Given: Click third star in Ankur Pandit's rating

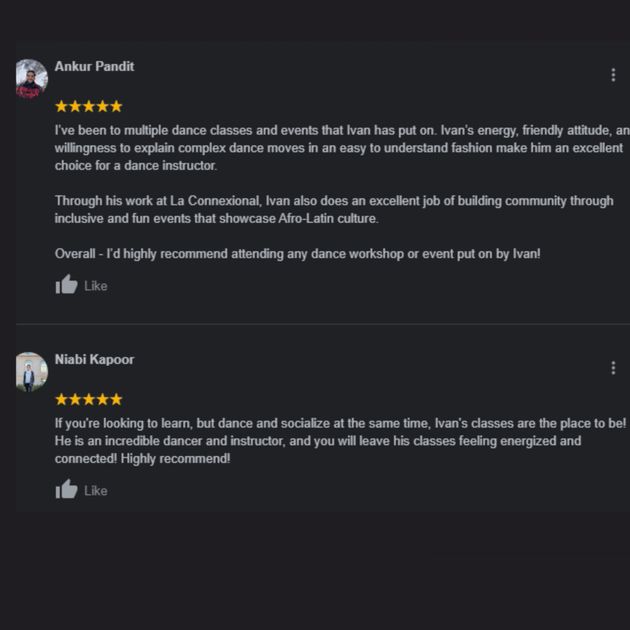Looking at the screenshot, I should (89, 106).
